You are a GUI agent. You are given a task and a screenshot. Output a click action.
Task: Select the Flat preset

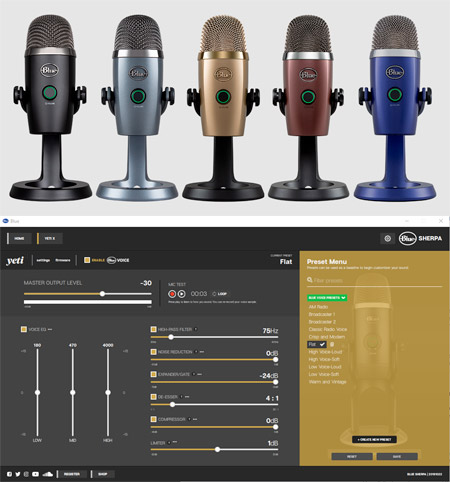pyautogui.click(x=316, y=344)
